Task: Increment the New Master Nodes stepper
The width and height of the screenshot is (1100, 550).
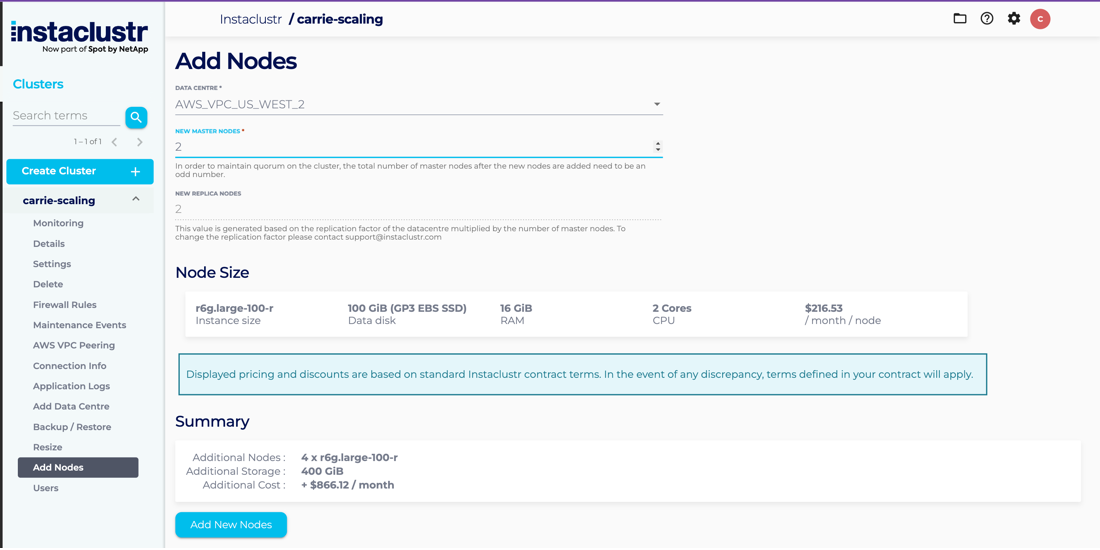Action: tap(657, 145)
